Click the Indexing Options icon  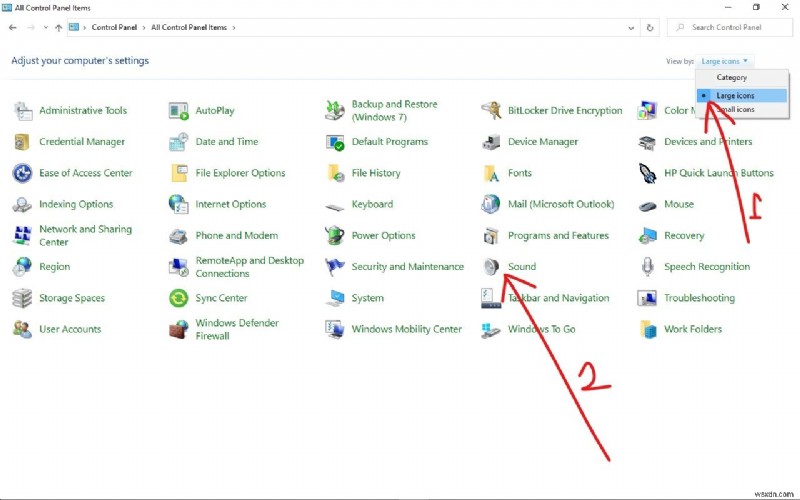(x=22, y=205)
